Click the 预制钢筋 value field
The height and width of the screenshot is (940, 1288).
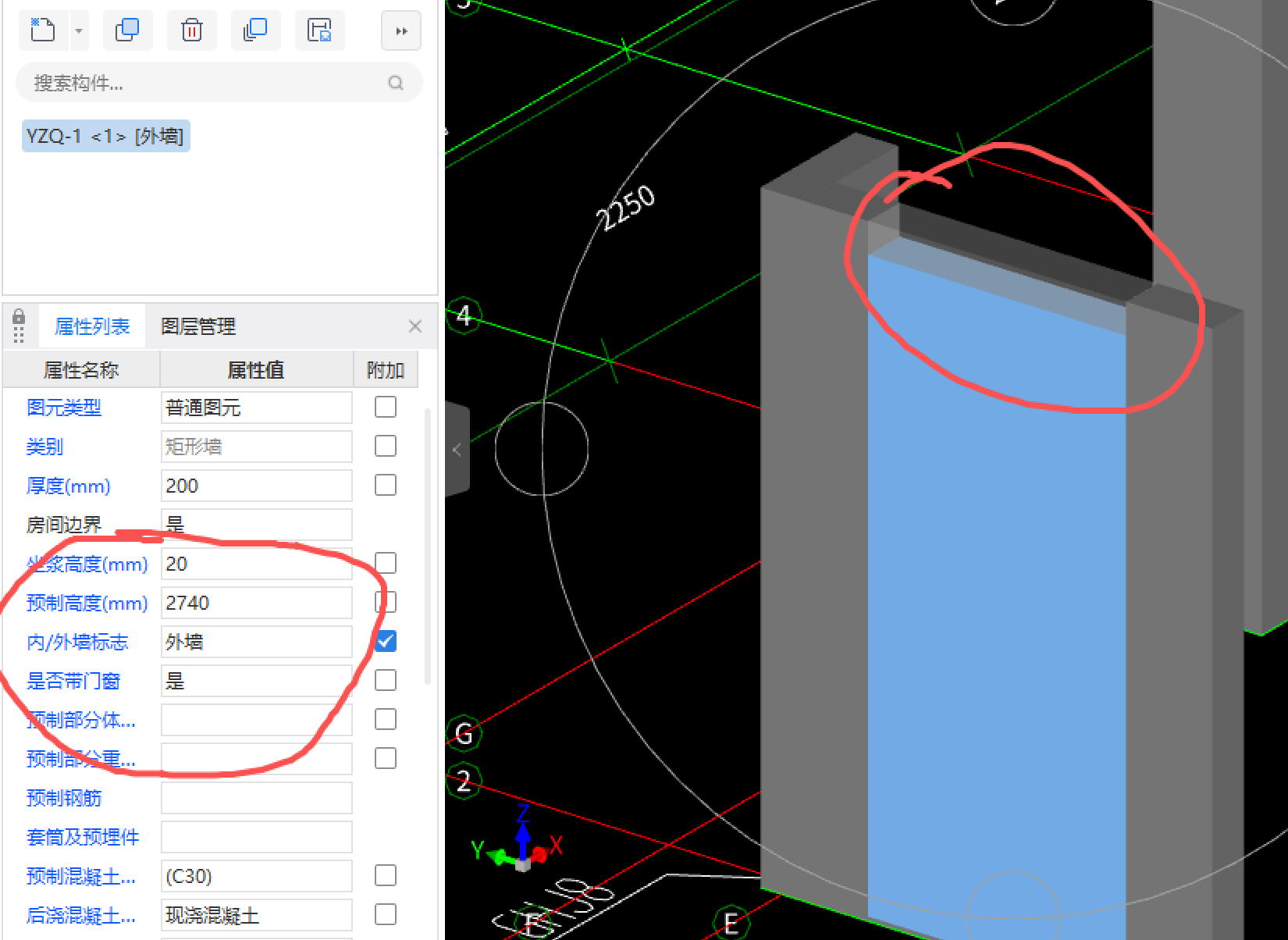(x=257, y=798)
